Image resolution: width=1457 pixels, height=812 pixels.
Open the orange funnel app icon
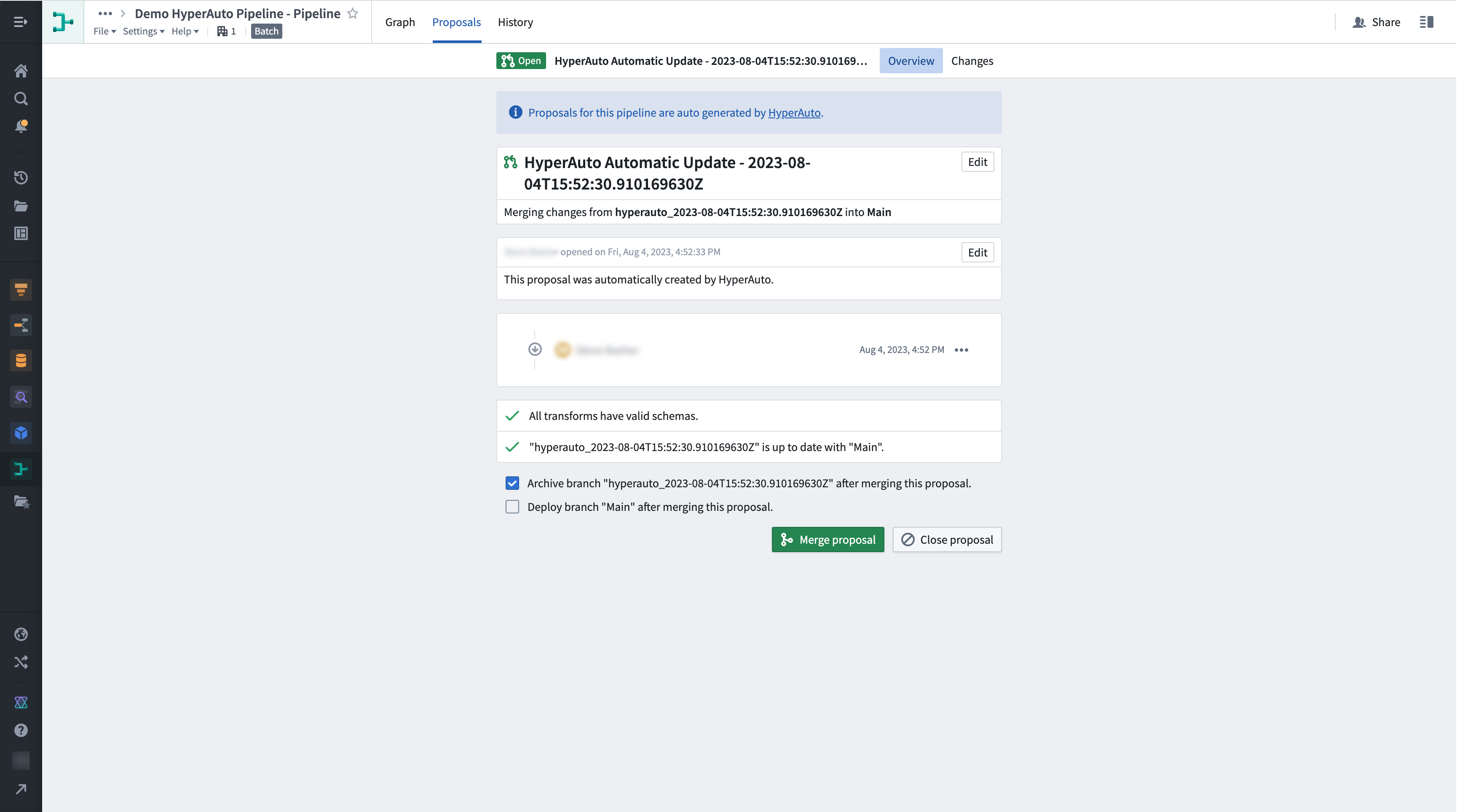point(21,290)
